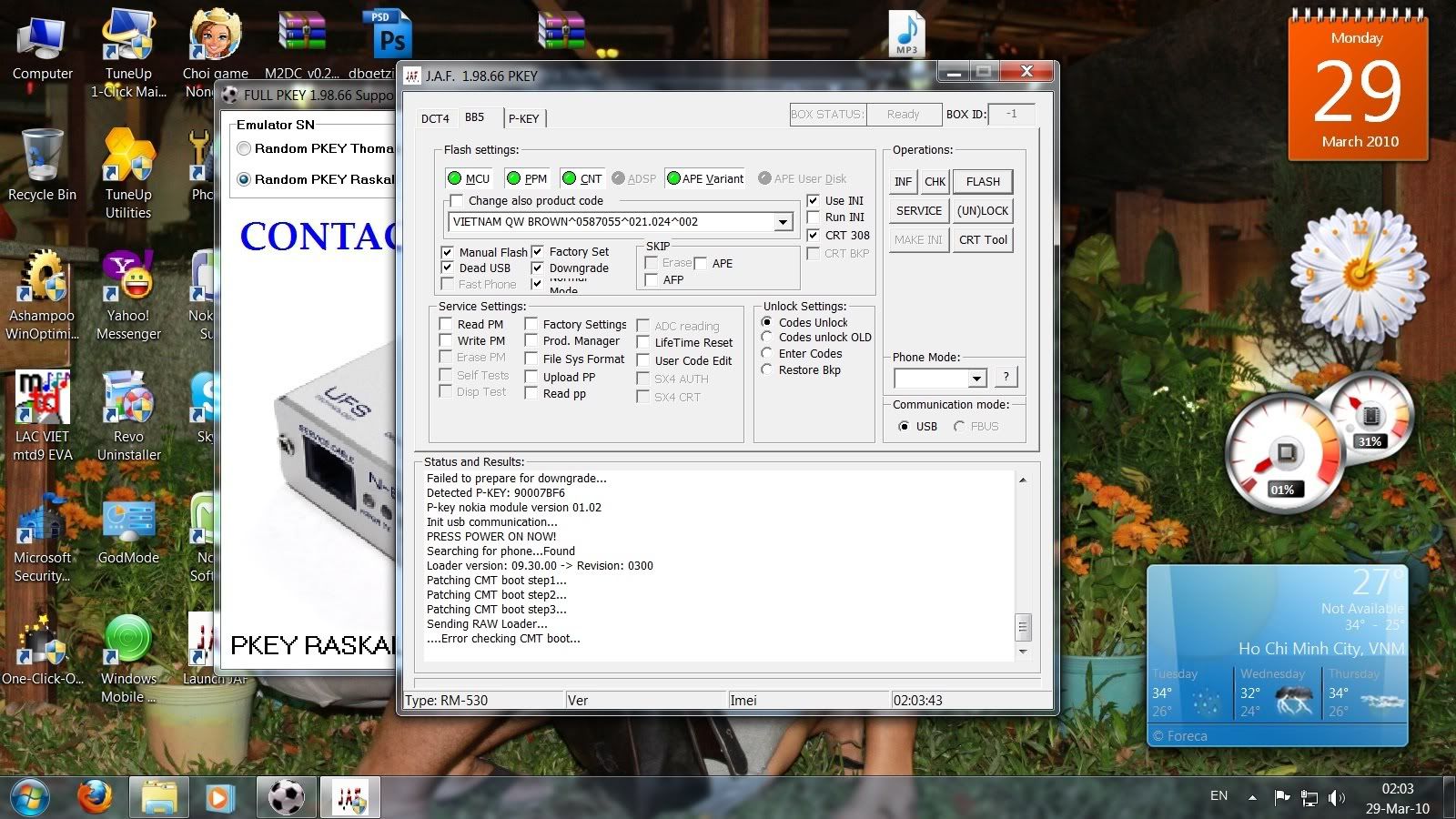Click the SERVICE button
1456x819 pixels.
pyautogui.click(x=919, y=210)
